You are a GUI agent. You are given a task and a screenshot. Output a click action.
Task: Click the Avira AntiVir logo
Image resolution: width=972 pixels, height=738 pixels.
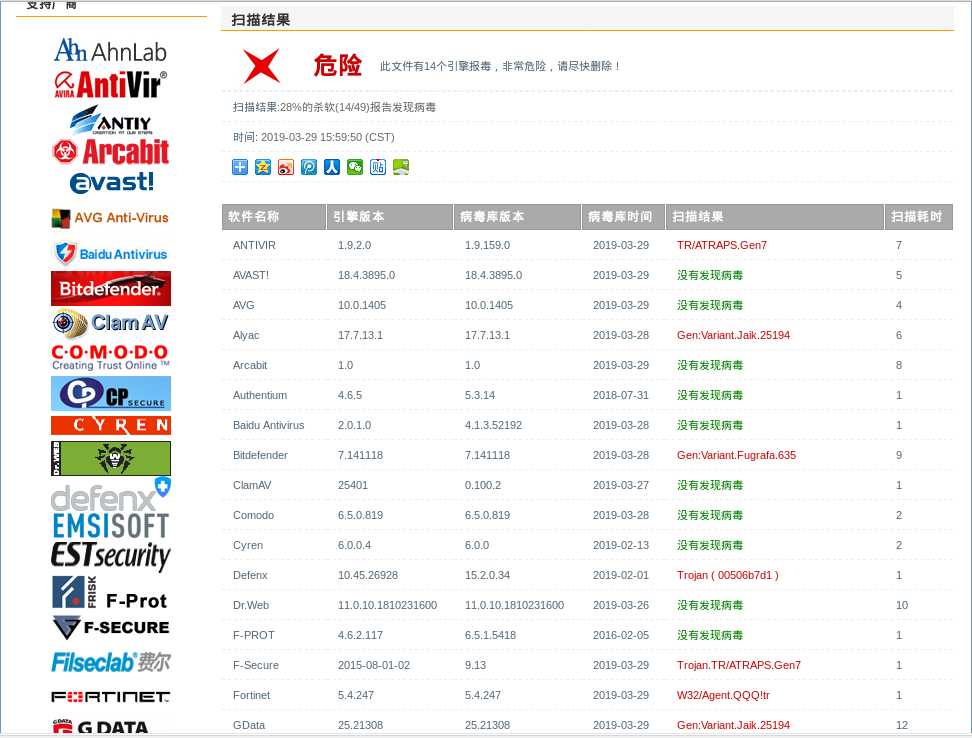(x=110, y=84)
